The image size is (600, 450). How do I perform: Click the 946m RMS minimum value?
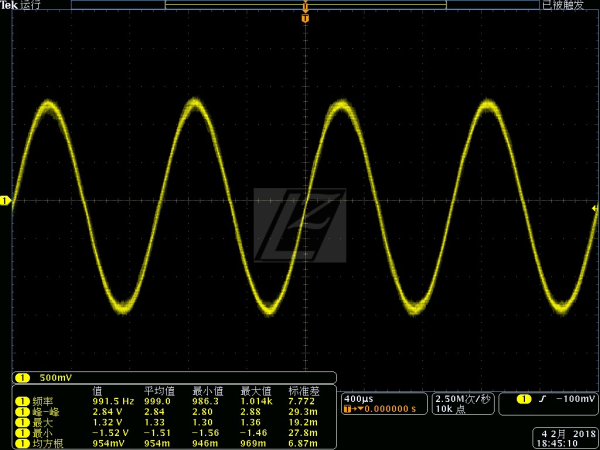click(x=205, y=444)
